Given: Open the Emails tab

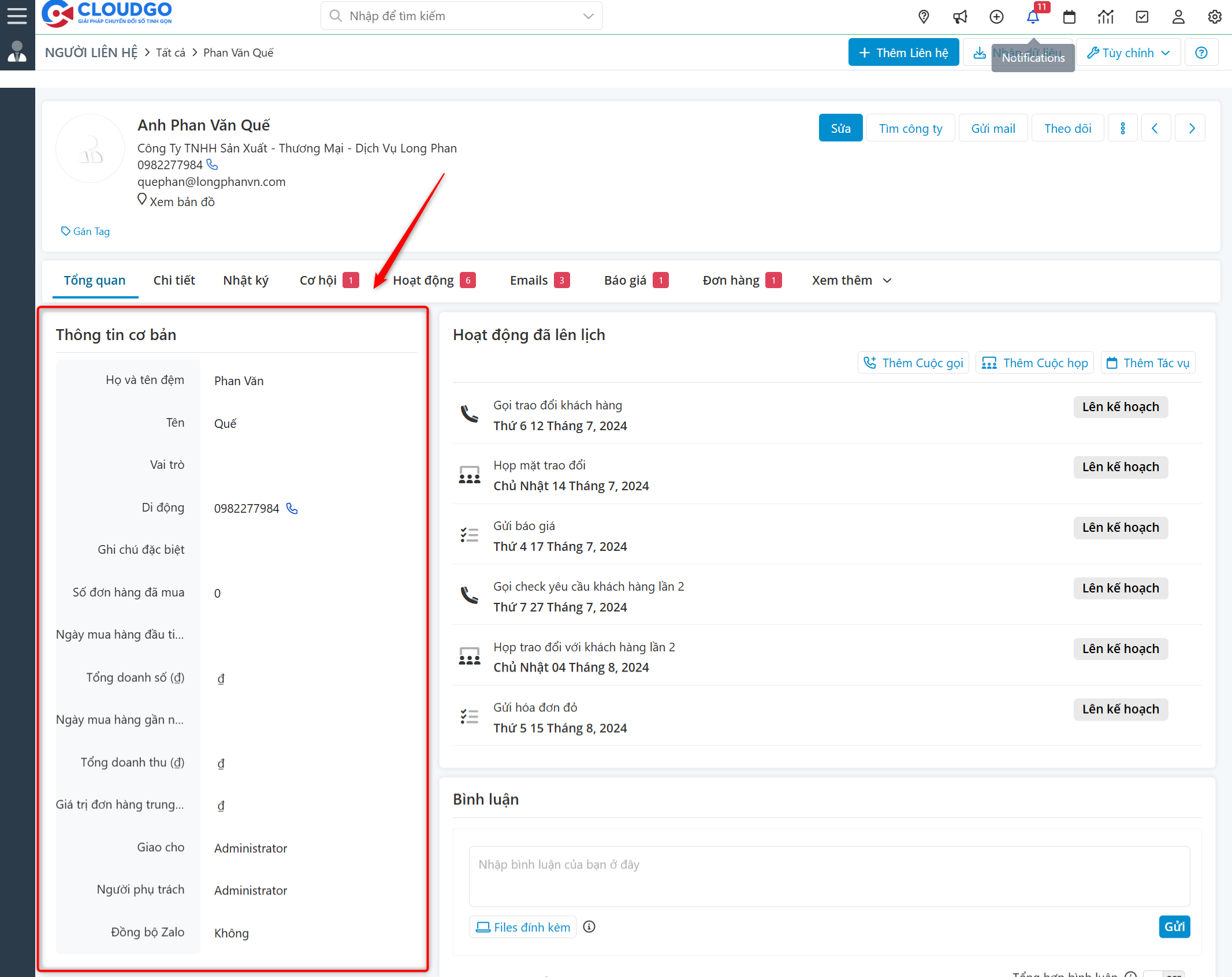Looking at the screenshot, I should 528,280.
